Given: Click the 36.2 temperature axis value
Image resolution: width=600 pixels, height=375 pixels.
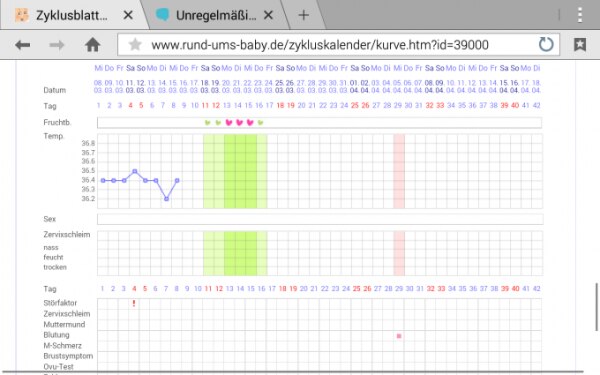Looking at the screenshot, I should click(88, 199).
